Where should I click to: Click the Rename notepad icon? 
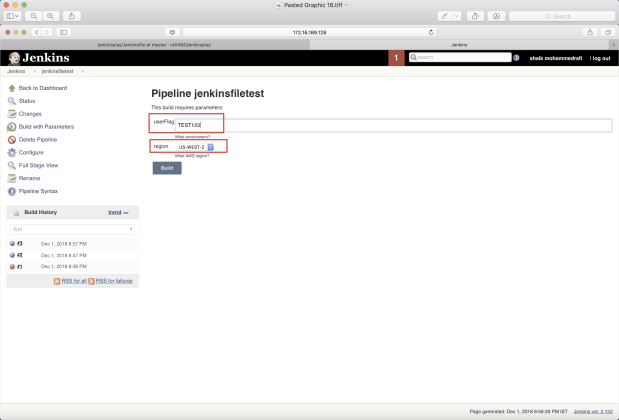point(12,178)
